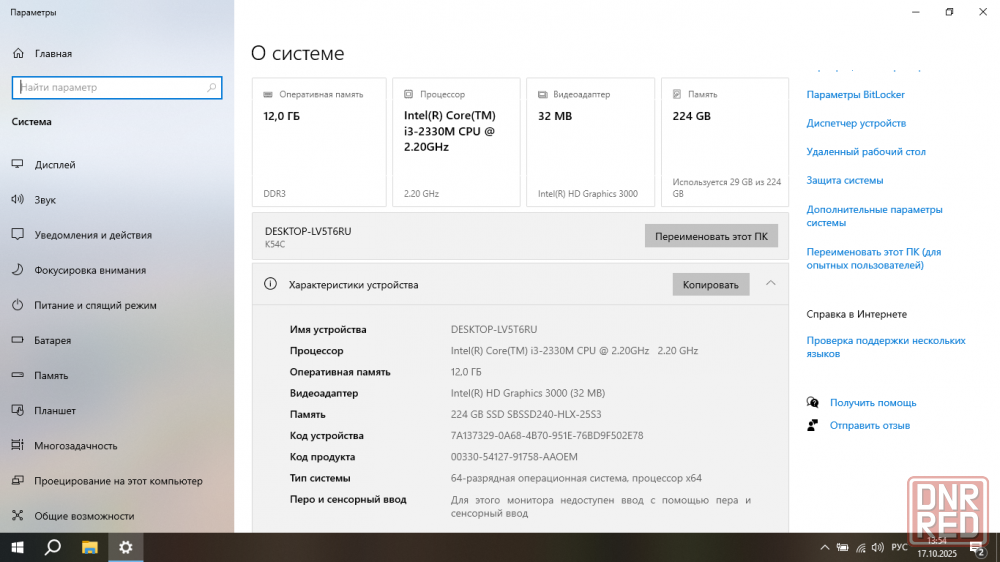Image resolution: width=1000 pixels, height=562 pixels.
Task: Select Notifications and actions icon
Action: 17,235
